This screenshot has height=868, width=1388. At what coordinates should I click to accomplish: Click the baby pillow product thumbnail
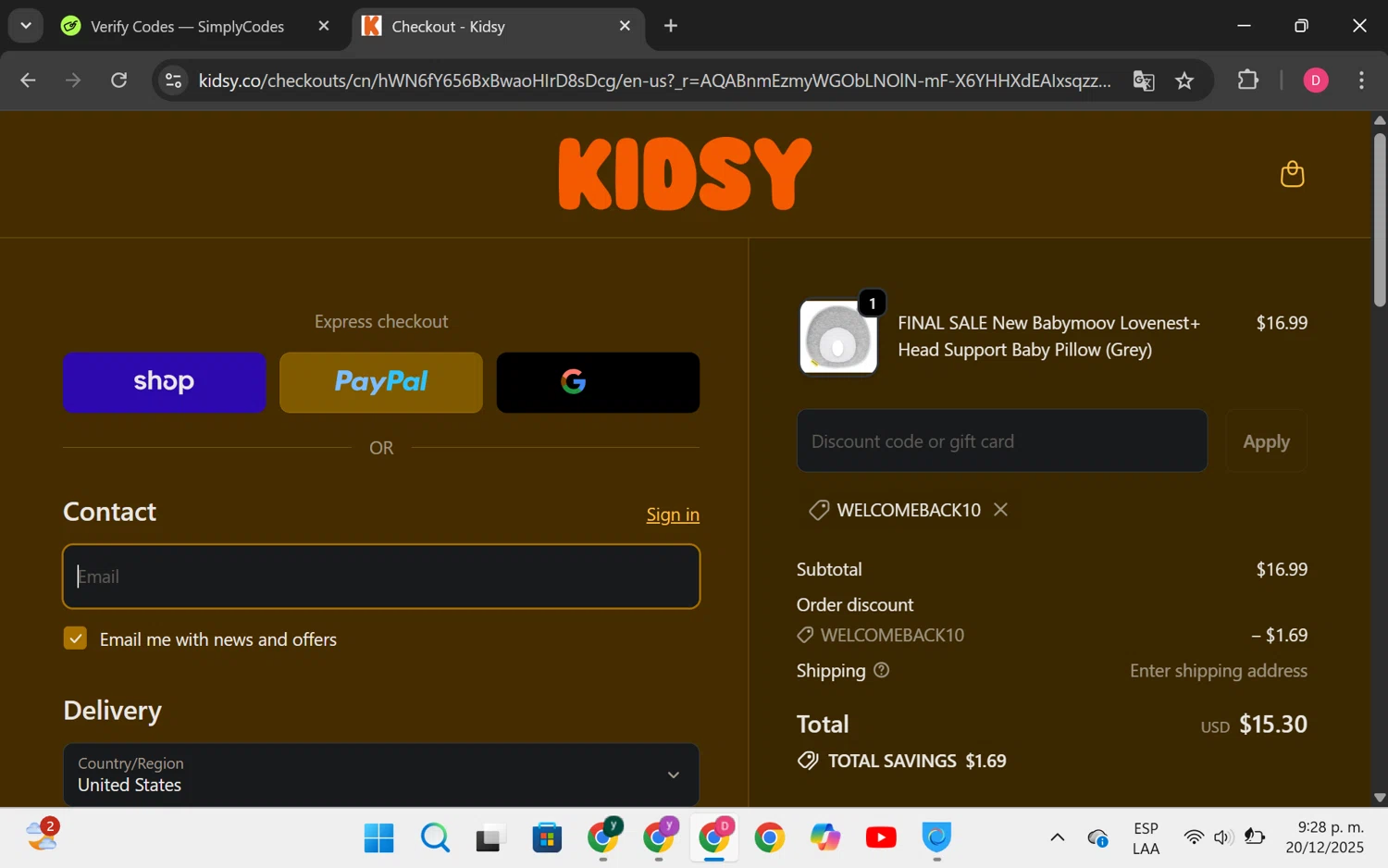[838, 337]
